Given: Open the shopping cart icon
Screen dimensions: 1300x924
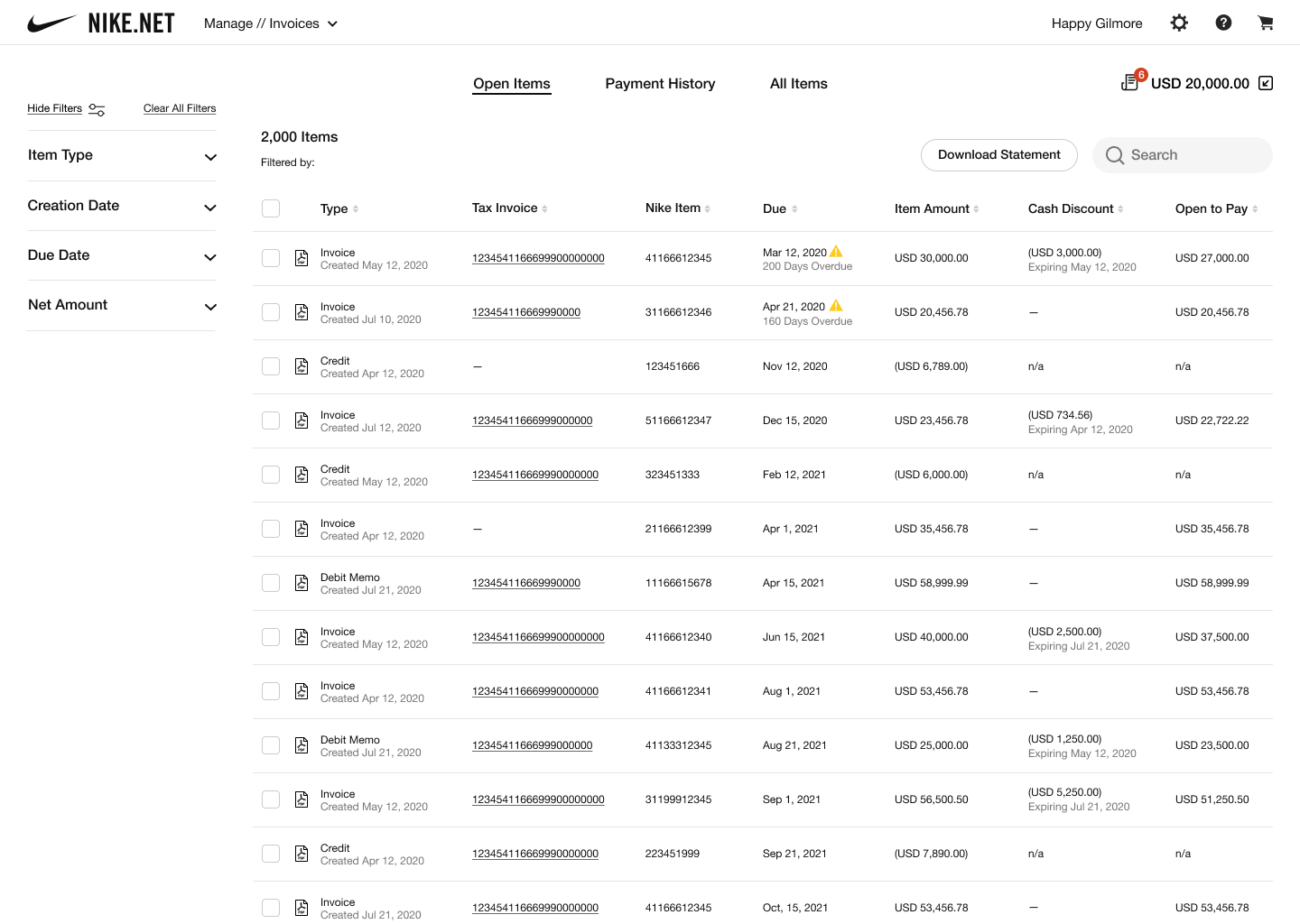Looking at the screenshot, I should coord(1266,23).
